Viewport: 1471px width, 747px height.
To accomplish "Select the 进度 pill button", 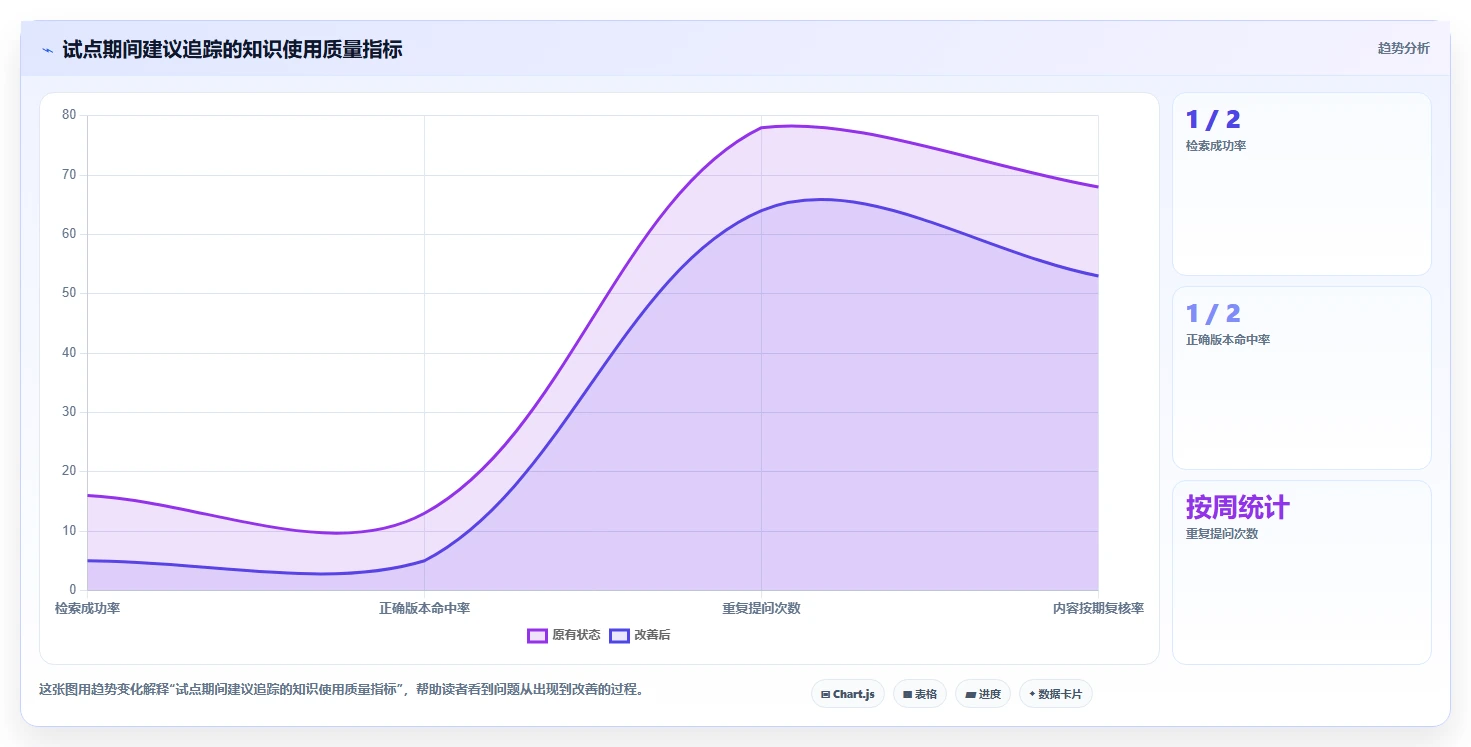I will (983, 694).
